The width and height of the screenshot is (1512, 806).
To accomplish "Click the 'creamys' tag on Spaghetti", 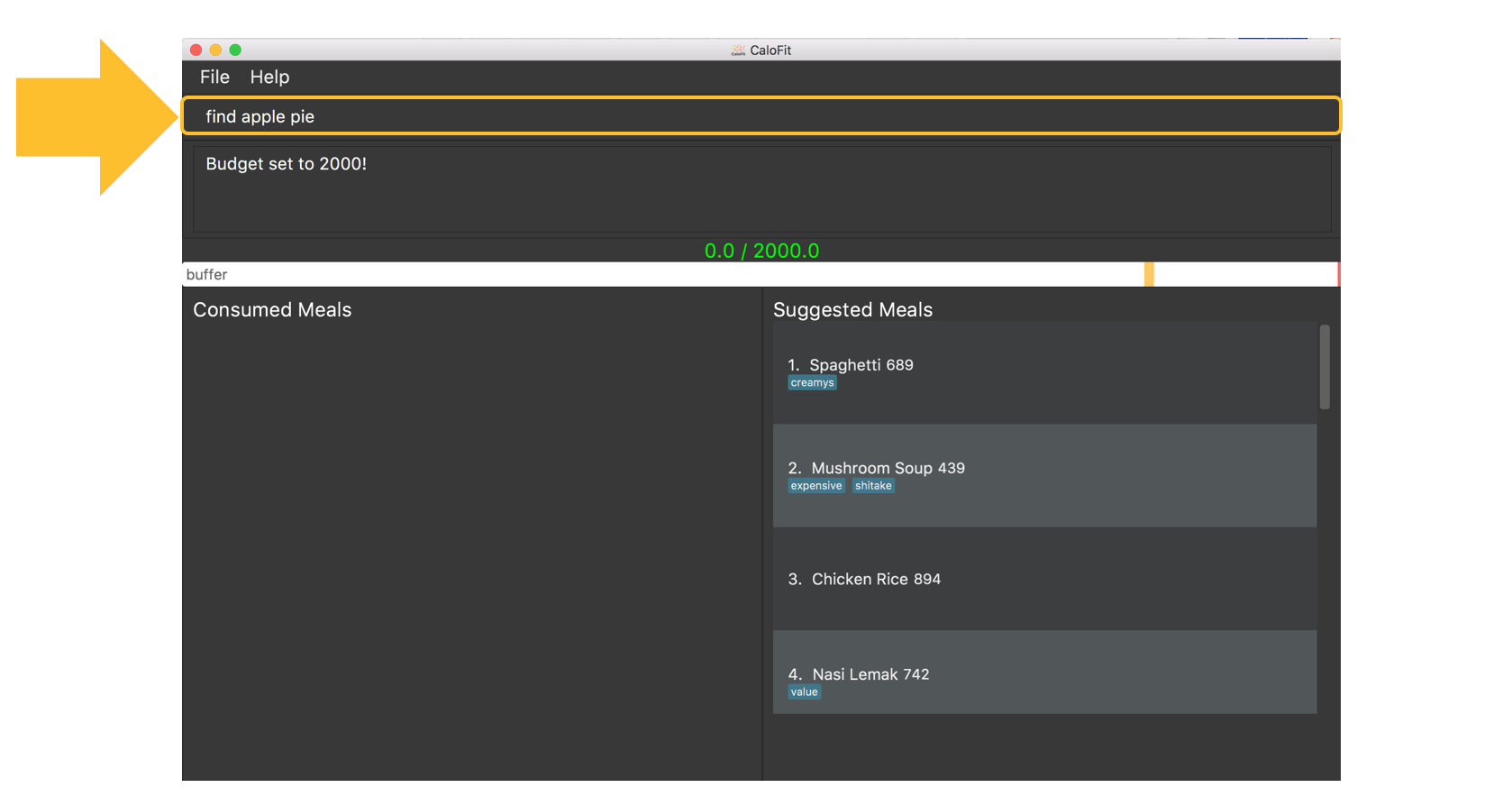I will (x=812, y=383).
